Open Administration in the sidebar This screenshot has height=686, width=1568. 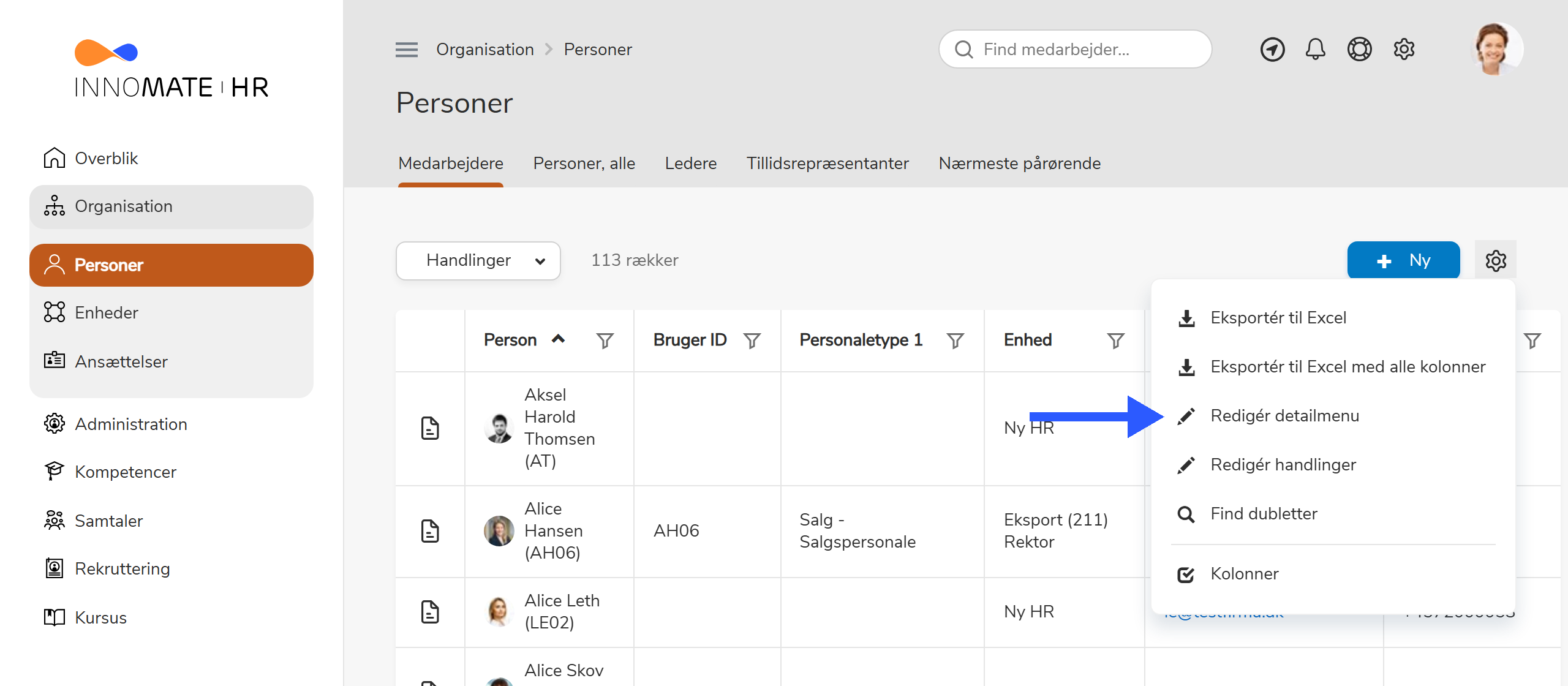[171, 424]
